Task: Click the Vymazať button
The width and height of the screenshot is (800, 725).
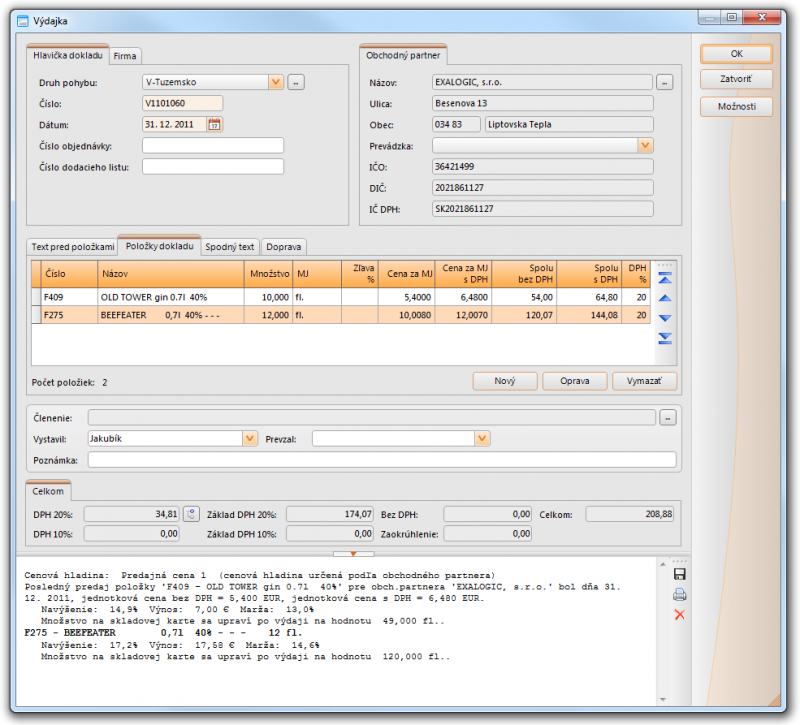Action: 644,381
